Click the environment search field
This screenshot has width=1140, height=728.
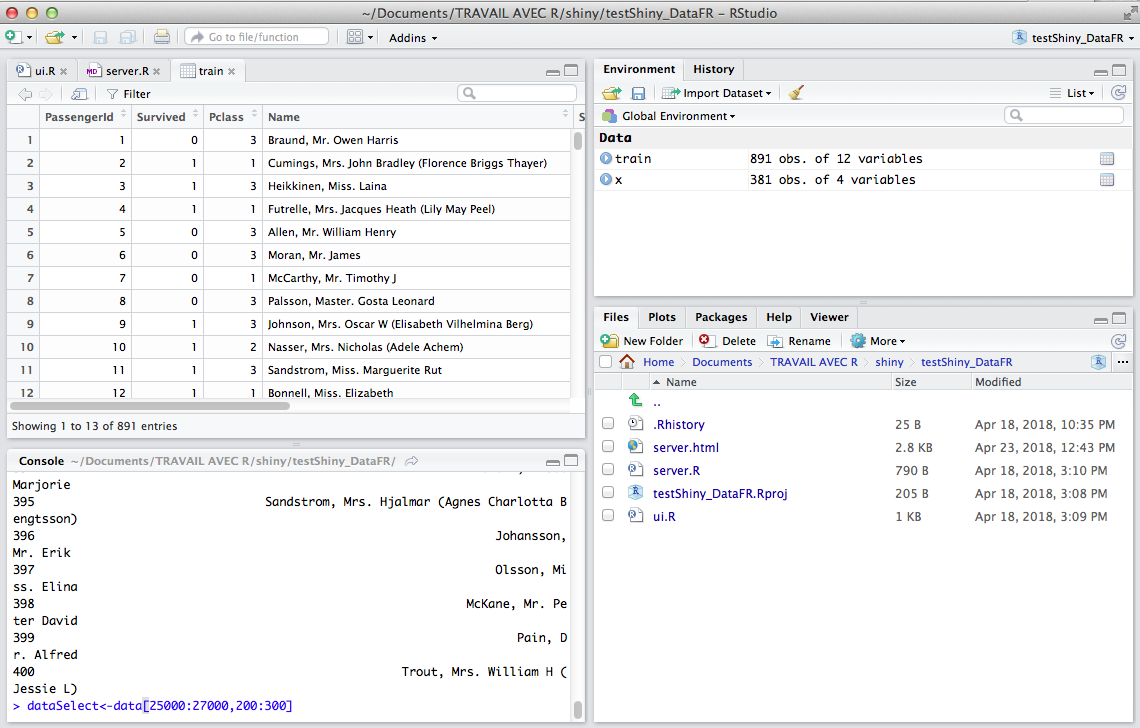tap(1064, 115)
